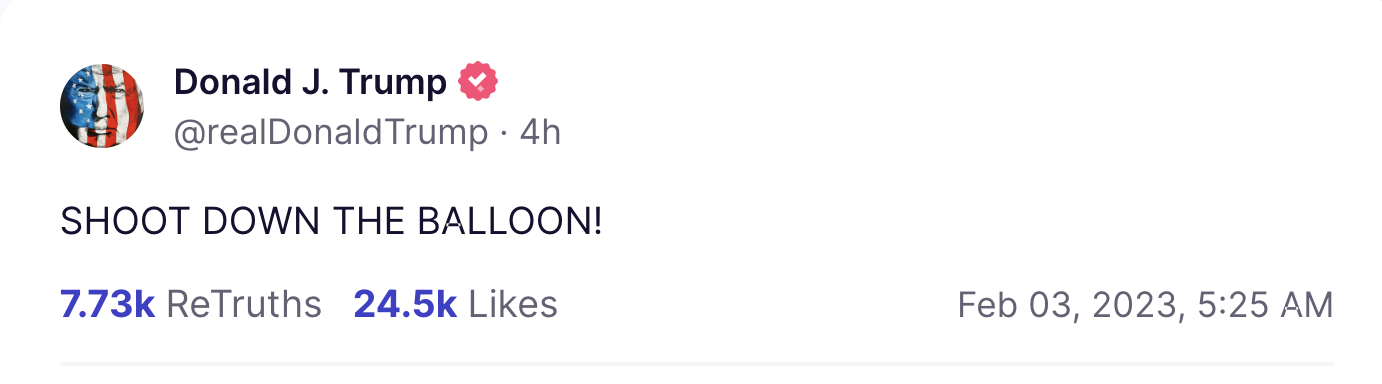Click the flag-painted profile avatar
The height and width of the screenshot is (384, 1382).
(102, 106)
